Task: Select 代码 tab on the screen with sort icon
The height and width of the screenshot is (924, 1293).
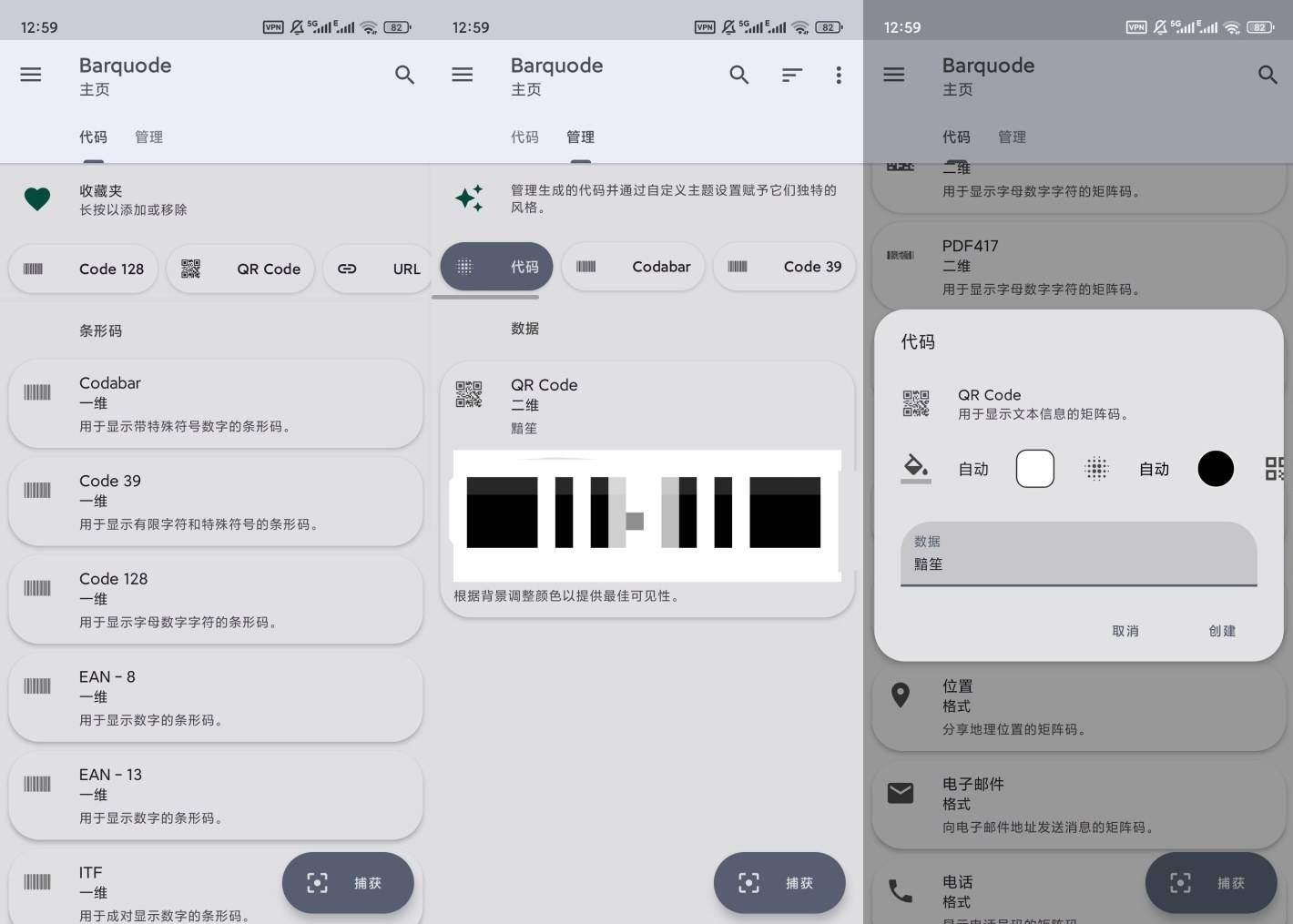Action: 524,137
